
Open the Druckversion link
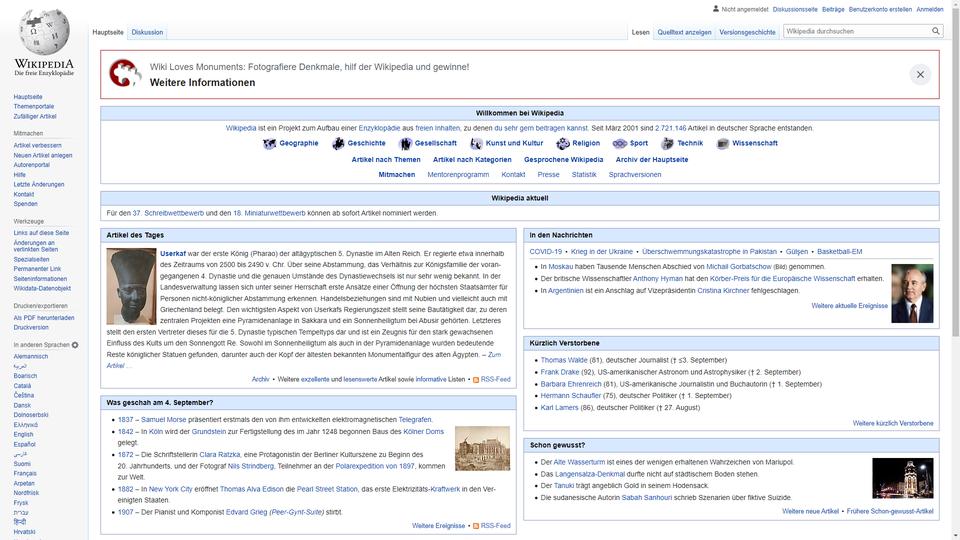[31, 328]
